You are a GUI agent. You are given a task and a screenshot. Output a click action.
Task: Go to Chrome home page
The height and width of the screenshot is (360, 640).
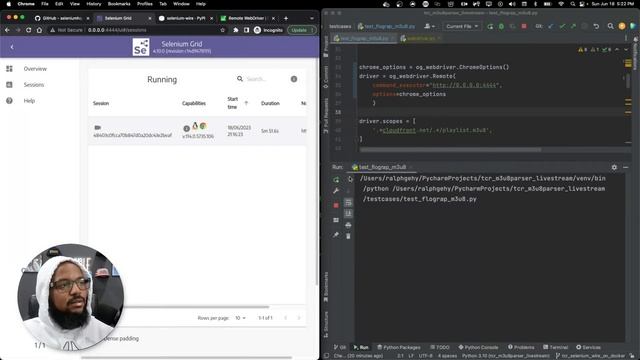click(39, 30)
